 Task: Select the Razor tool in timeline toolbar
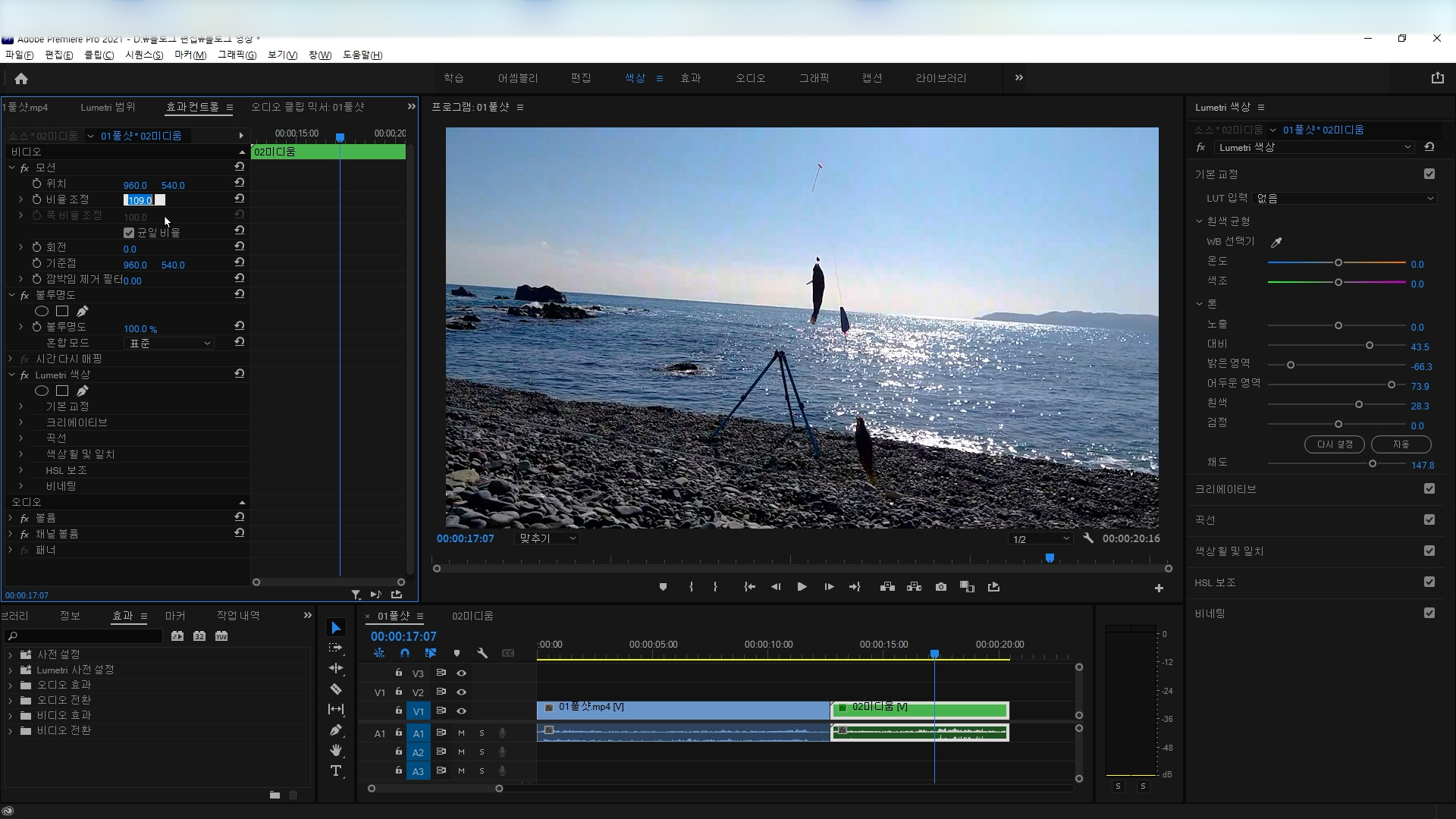336,689
